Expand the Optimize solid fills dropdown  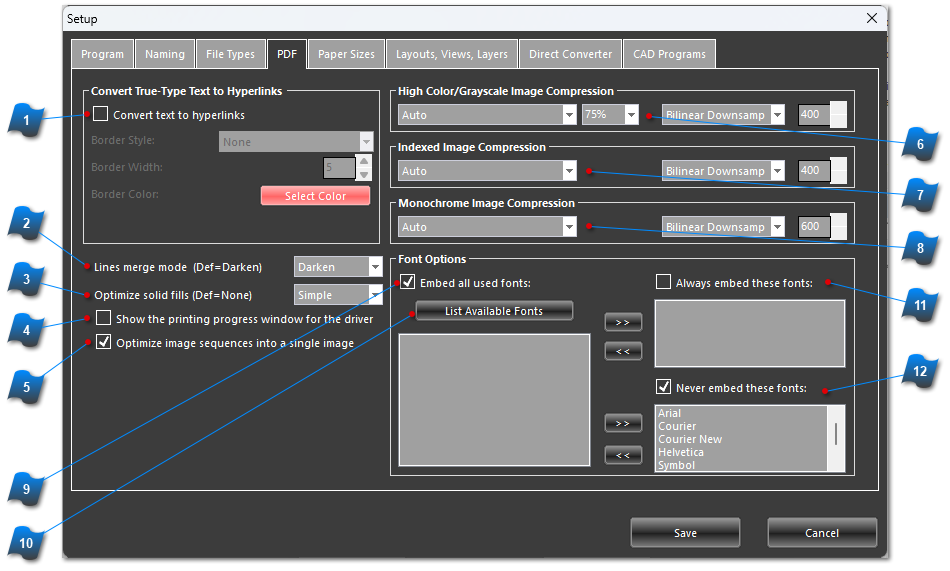[x=375, y=295]
